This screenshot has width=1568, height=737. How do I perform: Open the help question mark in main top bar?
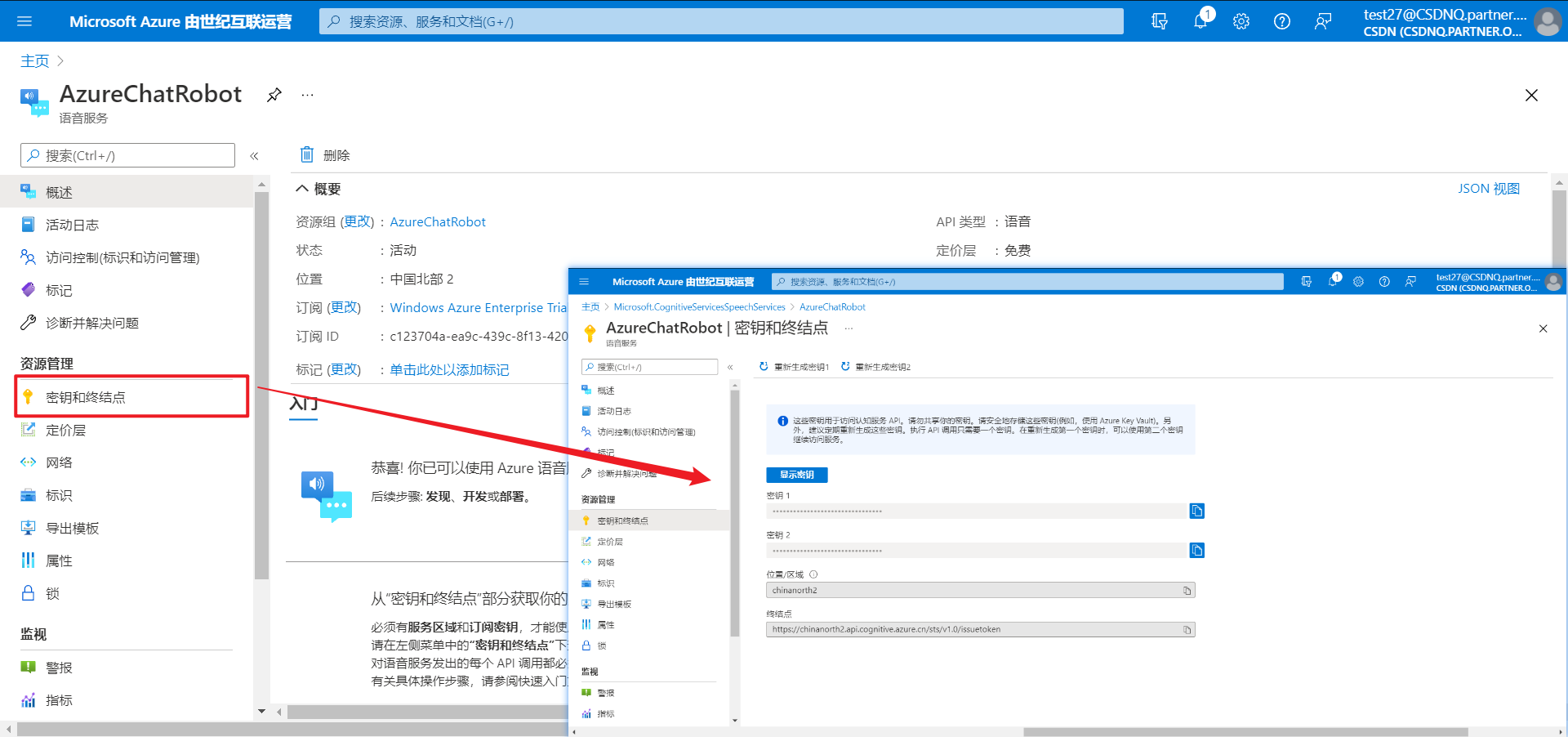1282,21
